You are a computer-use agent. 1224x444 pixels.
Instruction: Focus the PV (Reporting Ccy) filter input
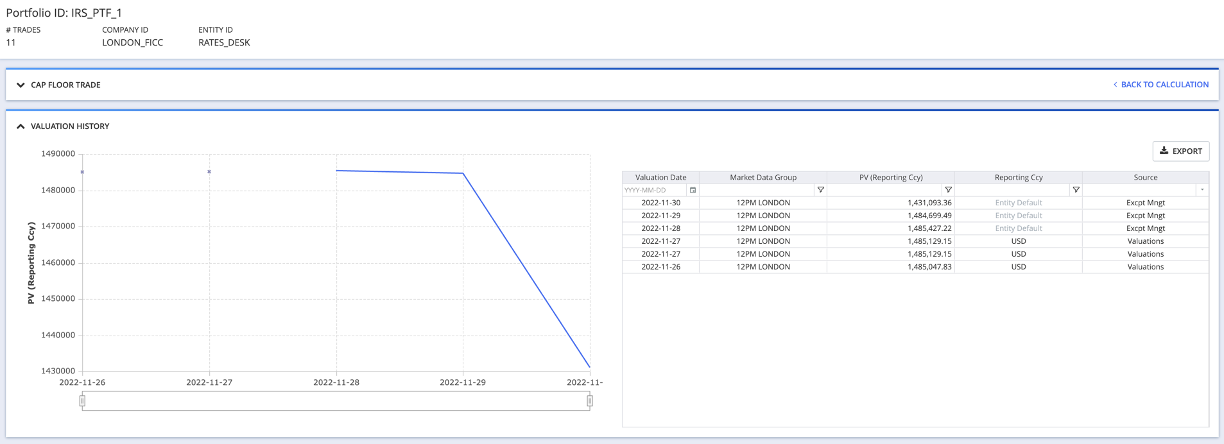pyautogui.click(x=884, y=189)
